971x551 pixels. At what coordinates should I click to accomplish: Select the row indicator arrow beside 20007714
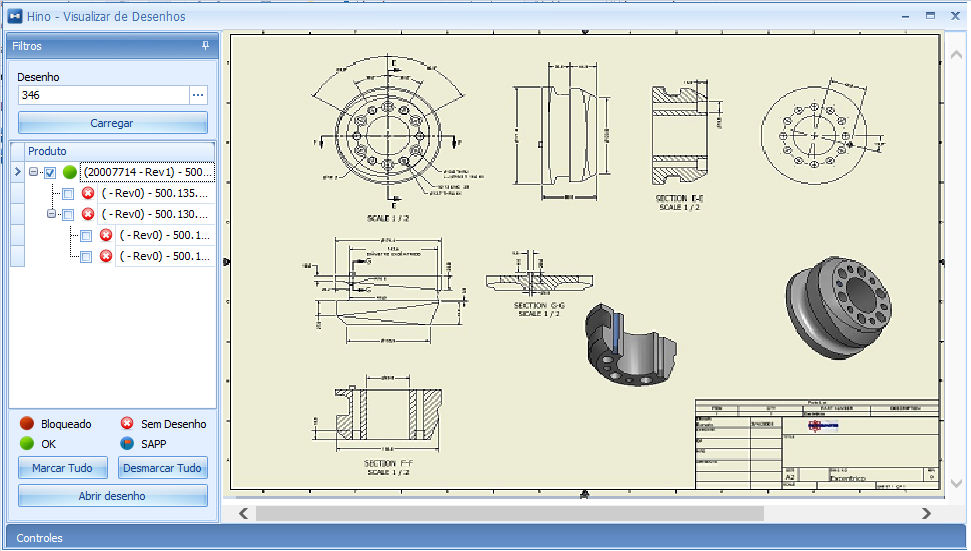(x=17, y=172)
